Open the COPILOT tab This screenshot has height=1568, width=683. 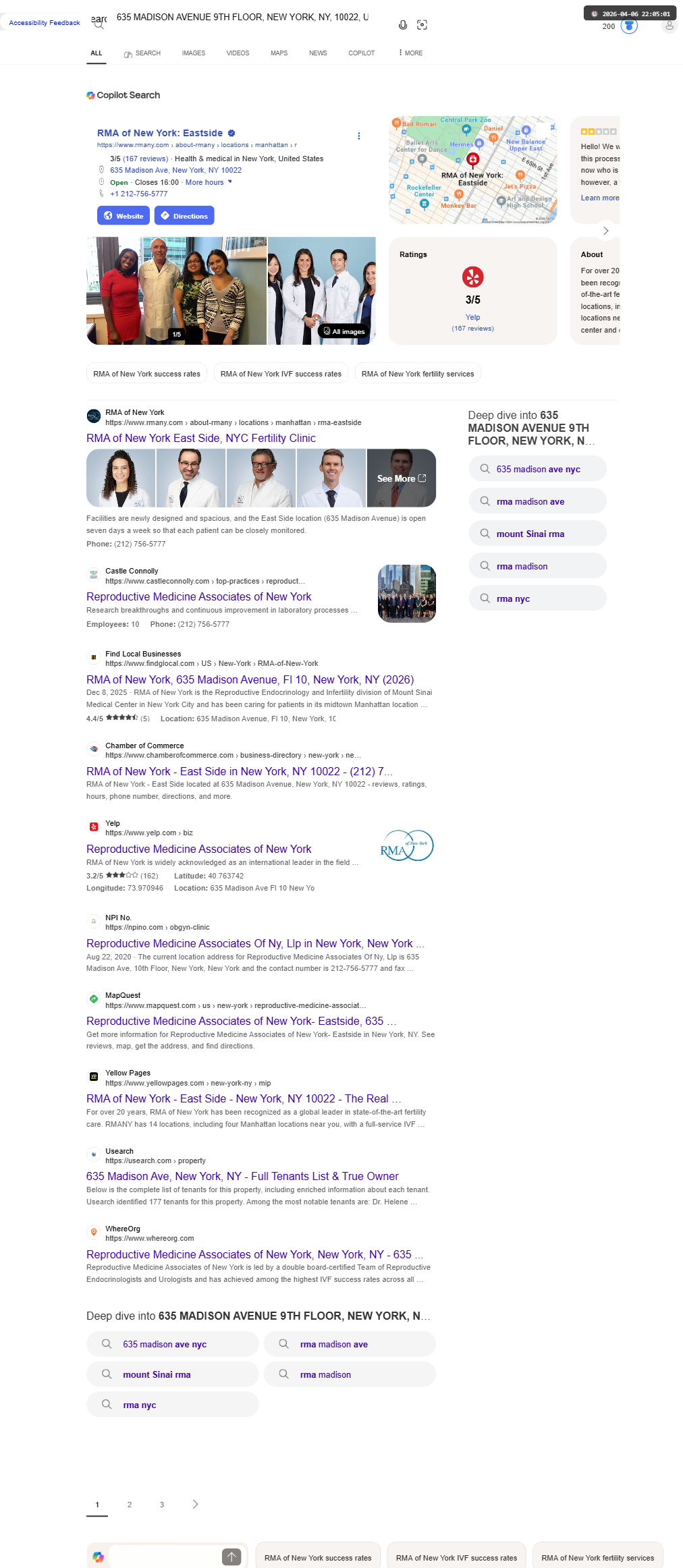(362, 53)
